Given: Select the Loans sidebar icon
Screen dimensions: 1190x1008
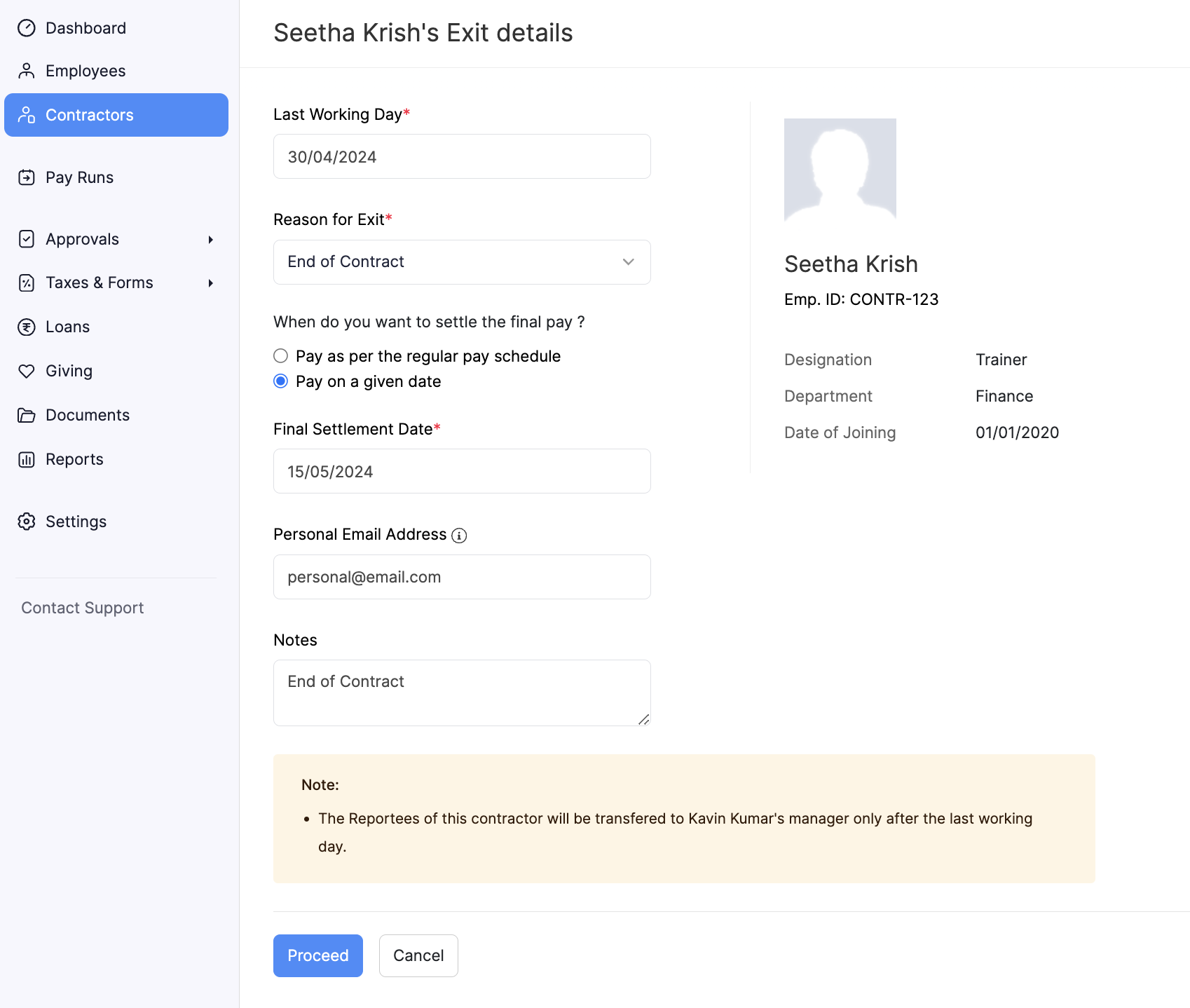Looking at the screenshot, I should tap(27, 326).
